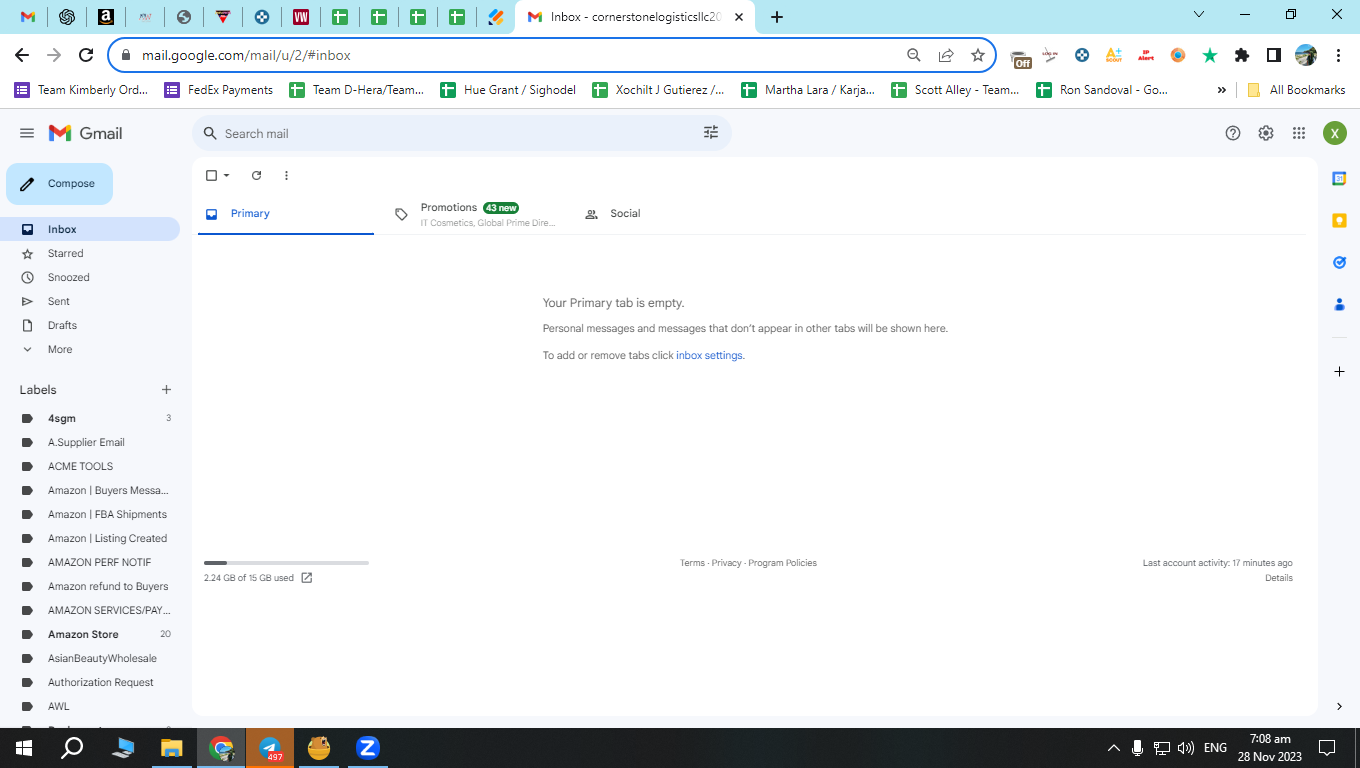
Task: Open the Program Policies link
Action: click(782, 563)
